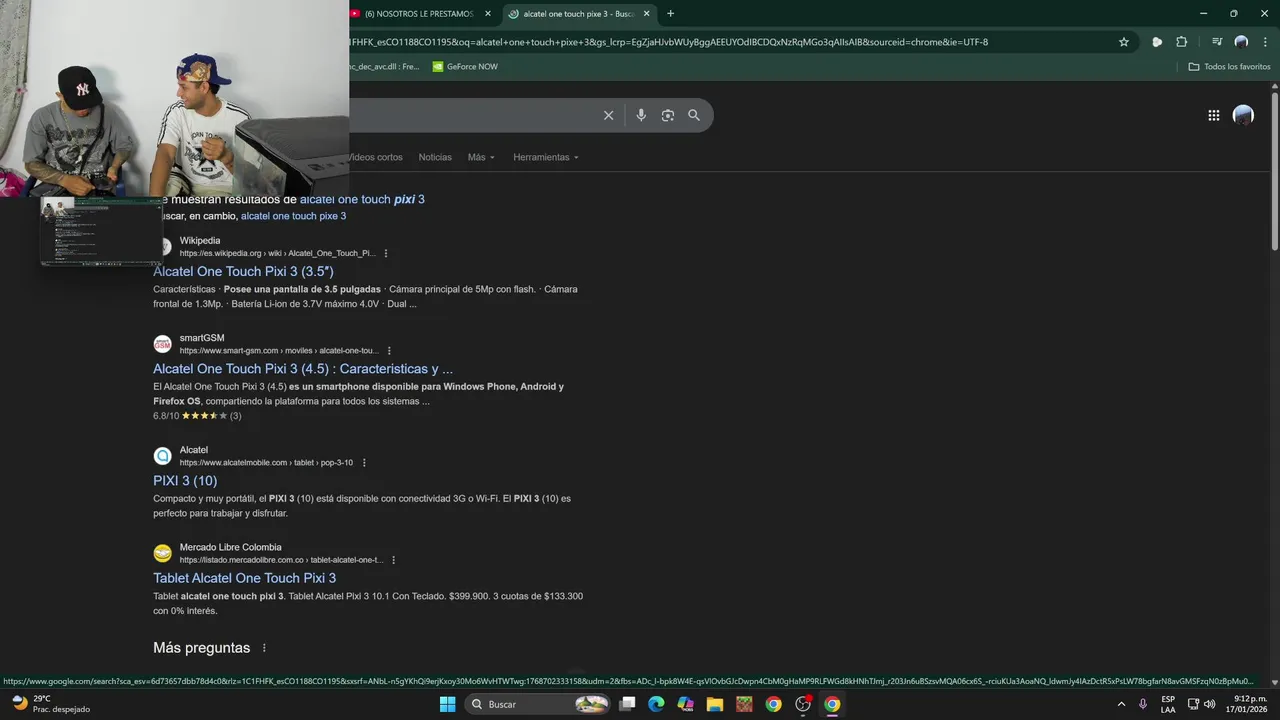Open the 'Todos los favoritos' bookmarks folder
The height and width of the screenshot is (720, 1280).
(x=1229, y=66)
